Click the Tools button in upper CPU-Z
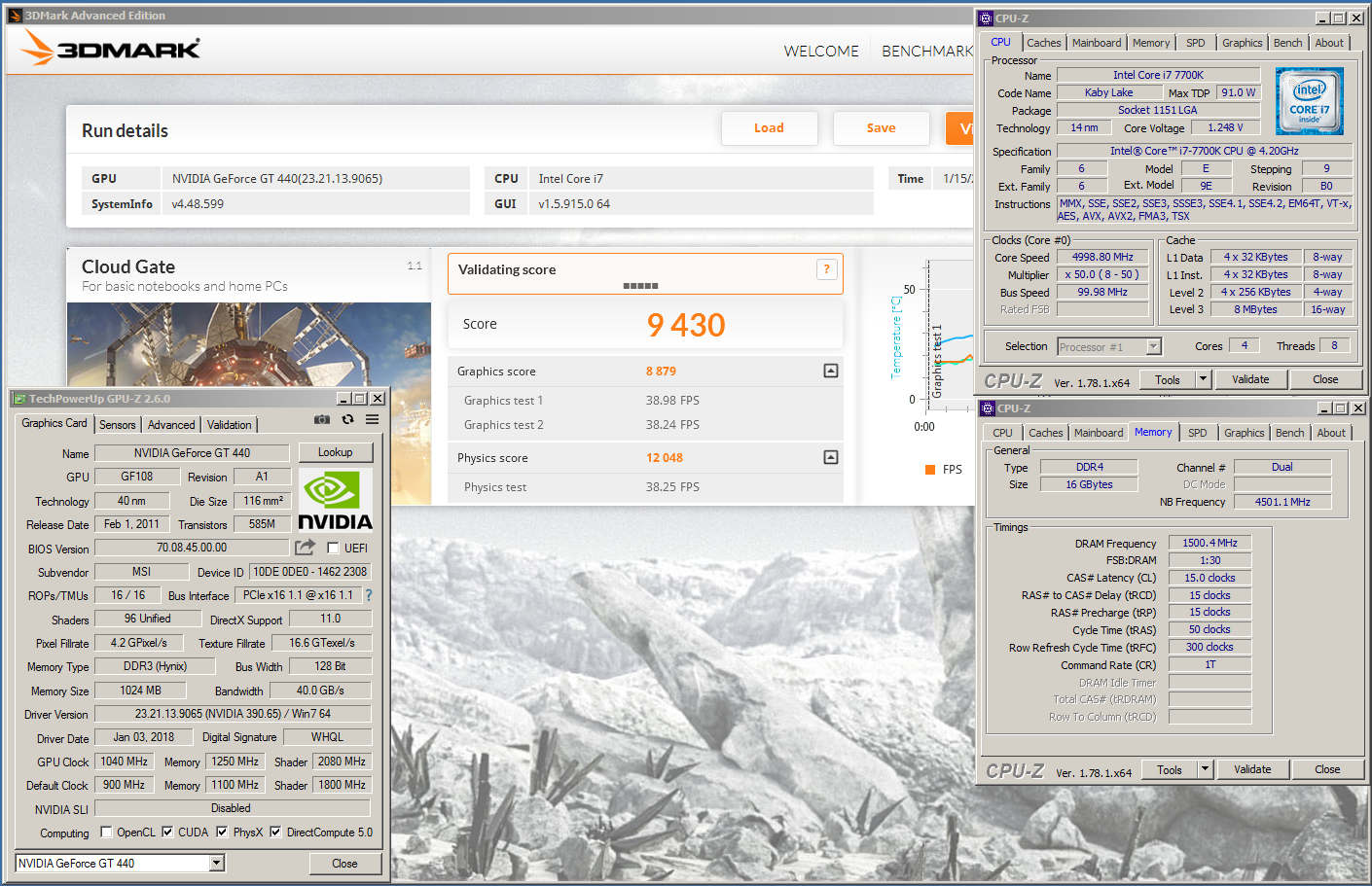 pos(1168,379)
